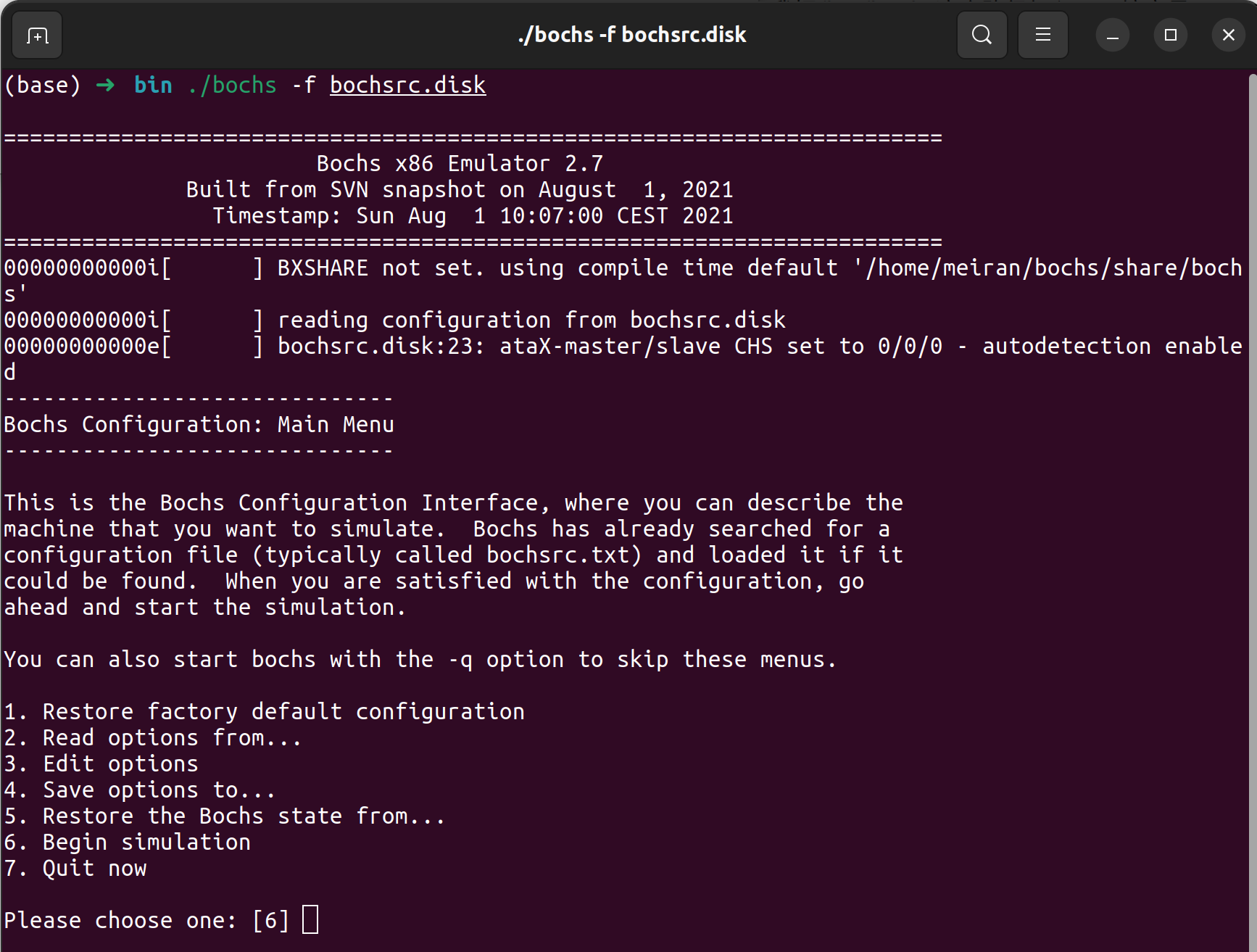Screen dimensions: 1257x952
Task: Close the bochs terminal window
Action: coord(1228,35)
